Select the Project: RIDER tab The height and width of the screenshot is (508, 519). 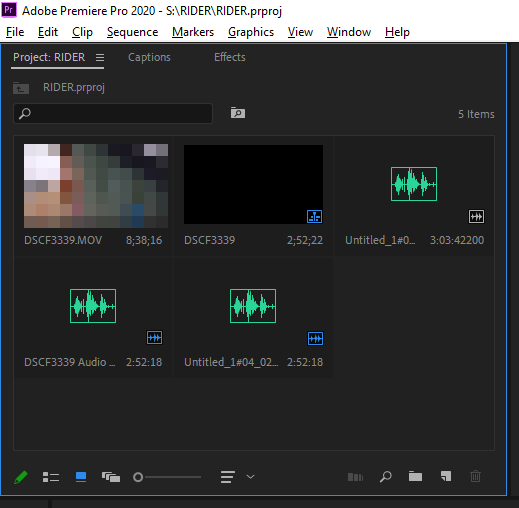[49, 57]
